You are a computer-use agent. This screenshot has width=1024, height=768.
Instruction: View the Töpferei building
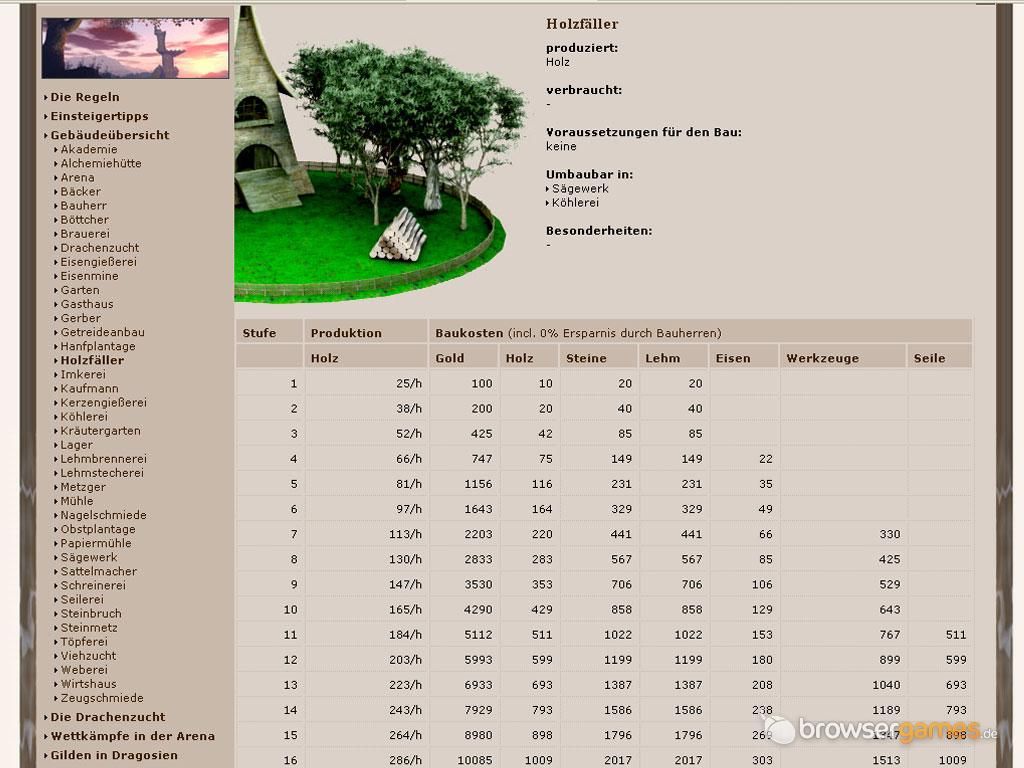pos(84,643)
